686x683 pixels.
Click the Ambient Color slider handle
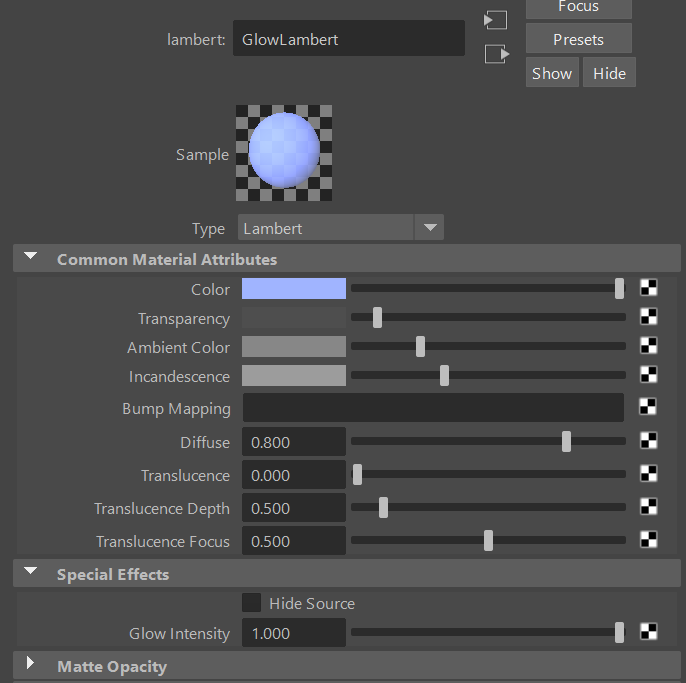pyautogui.click(x=420, y=346)
